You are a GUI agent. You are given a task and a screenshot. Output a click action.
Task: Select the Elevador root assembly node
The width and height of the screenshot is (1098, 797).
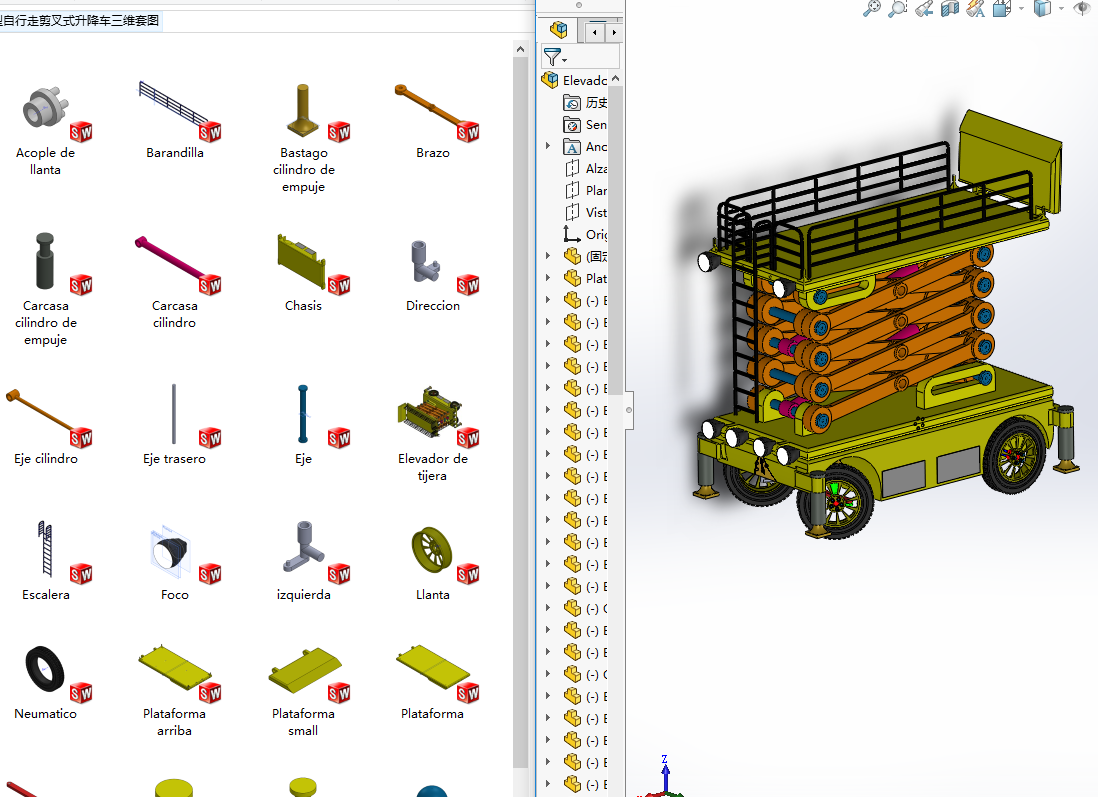pyautogui.click(x=576, y=80)
